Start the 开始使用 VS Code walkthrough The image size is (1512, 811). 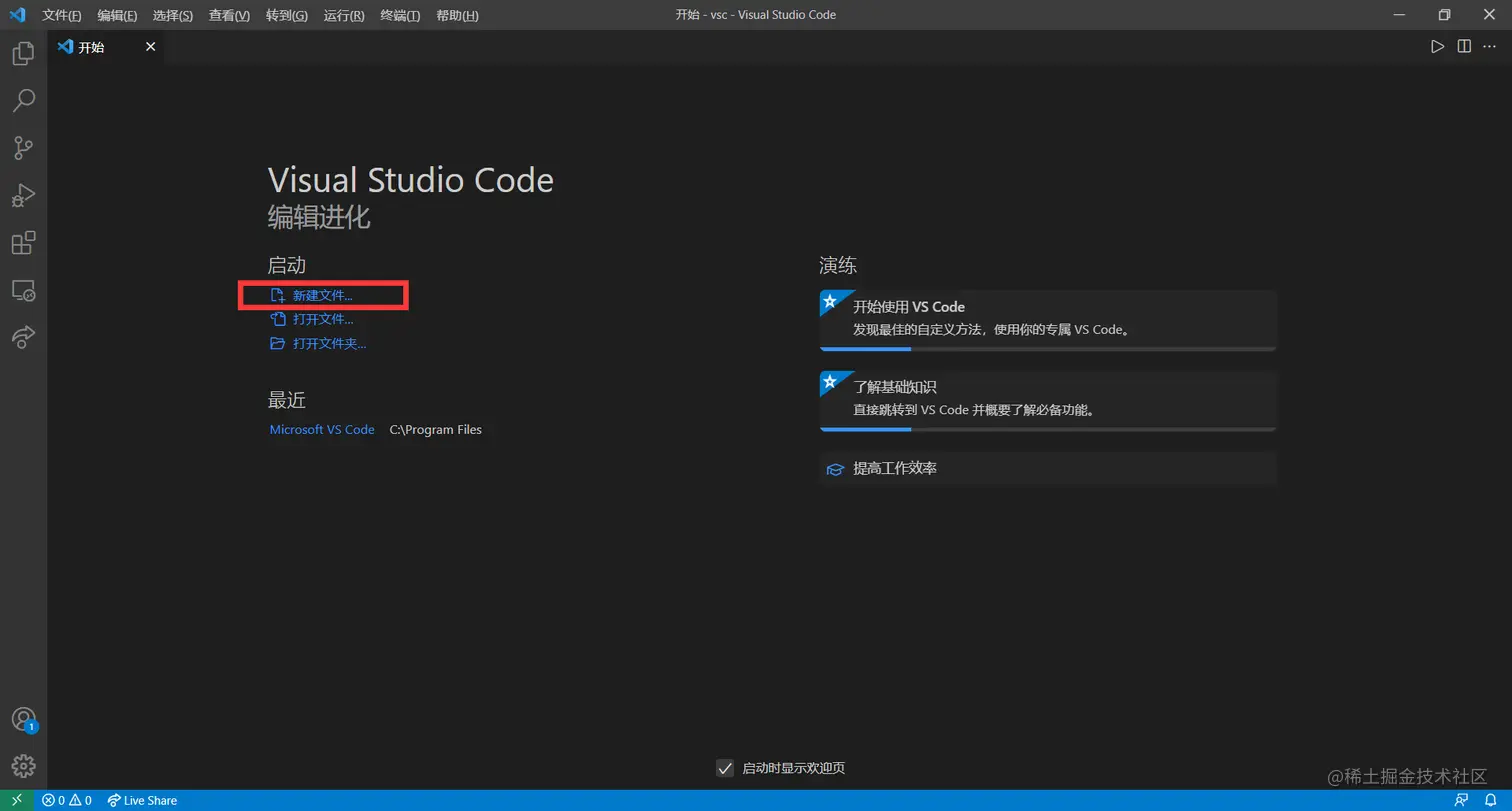pos(1048,320)
